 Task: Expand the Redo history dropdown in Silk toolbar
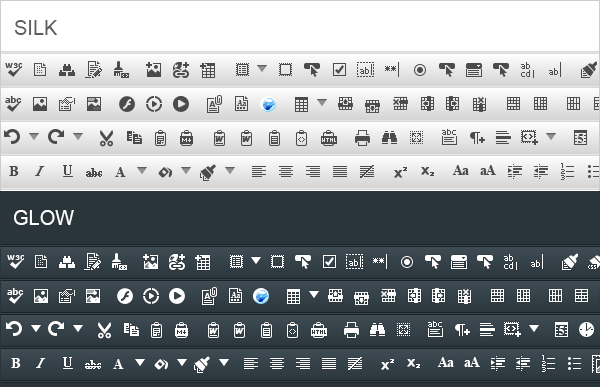78,136
